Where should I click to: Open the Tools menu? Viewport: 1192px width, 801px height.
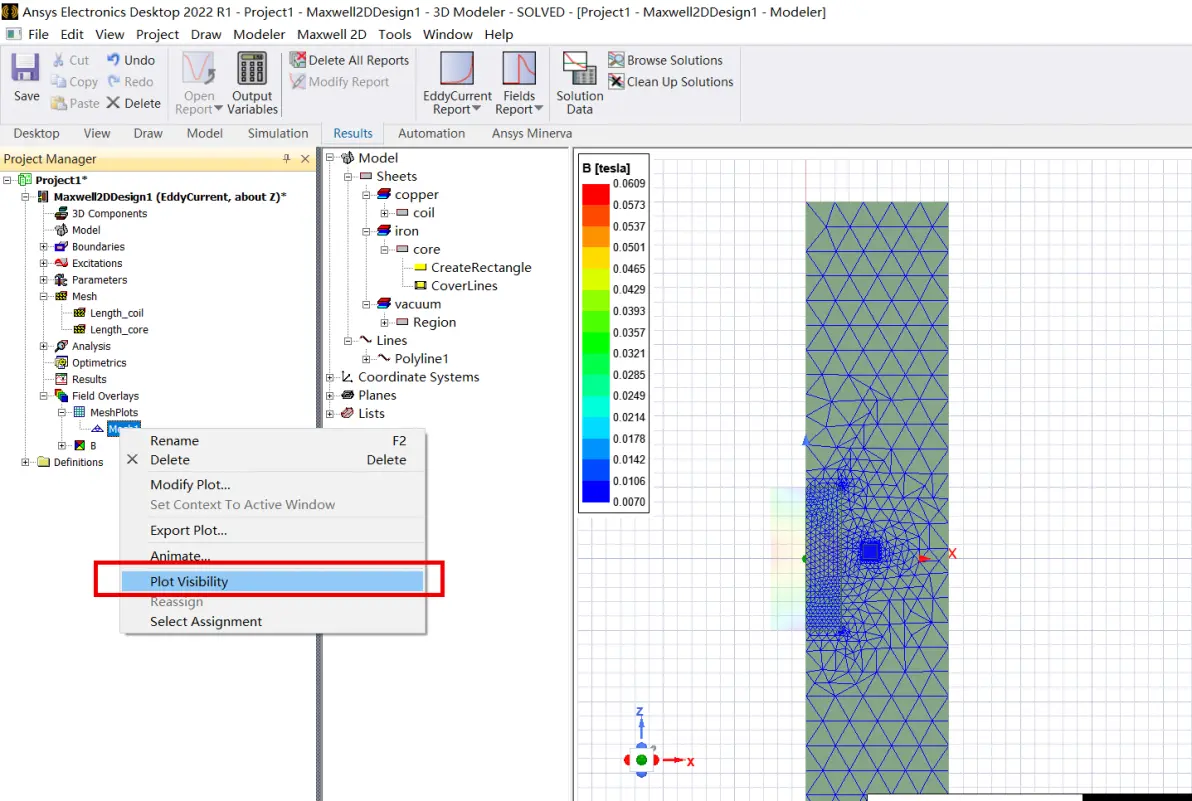[x=395, y=34]
